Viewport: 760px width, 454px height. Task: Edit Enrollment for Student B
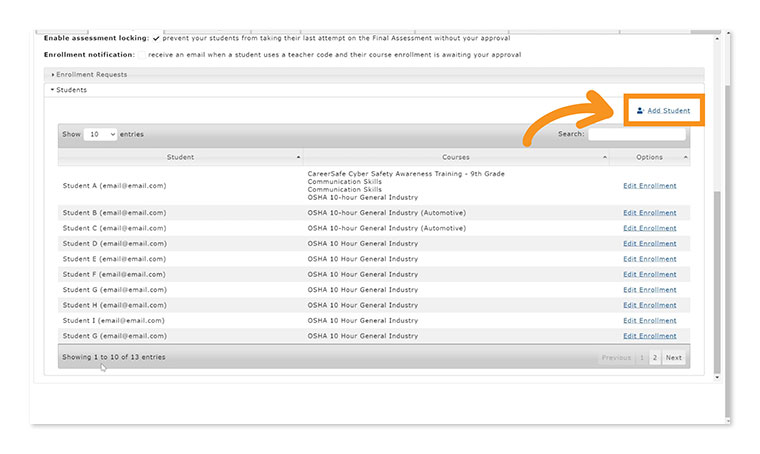pyautogui.click(x=649, y=213)
